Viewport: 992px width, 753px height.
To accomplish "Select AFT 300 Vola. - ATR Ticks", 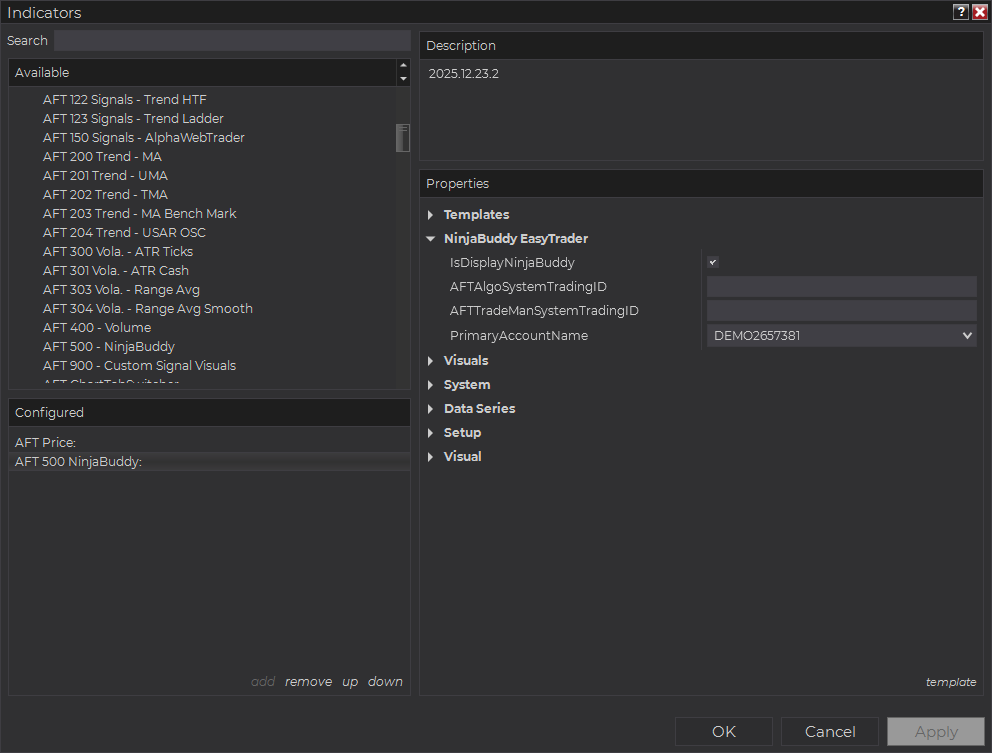I will pyautogui.click(x=118, y=251).
